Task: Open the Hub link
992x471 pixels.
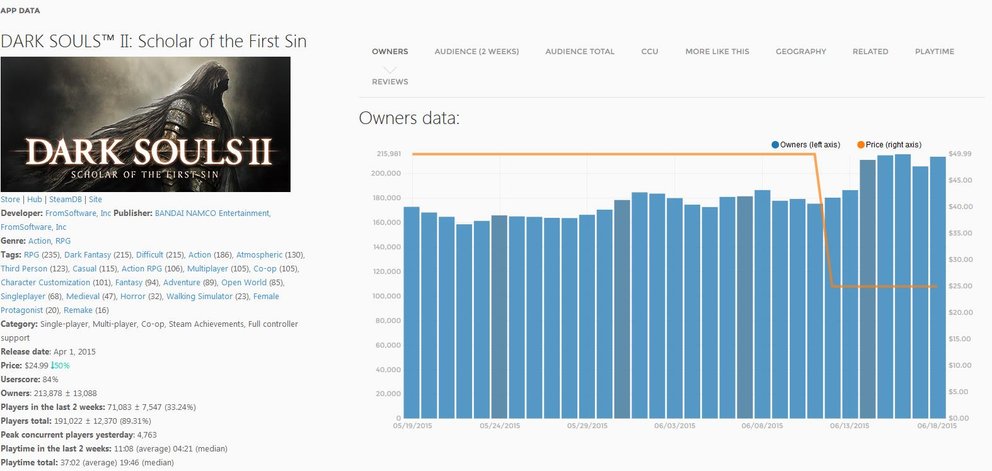Action: click(x=34, y=199)
